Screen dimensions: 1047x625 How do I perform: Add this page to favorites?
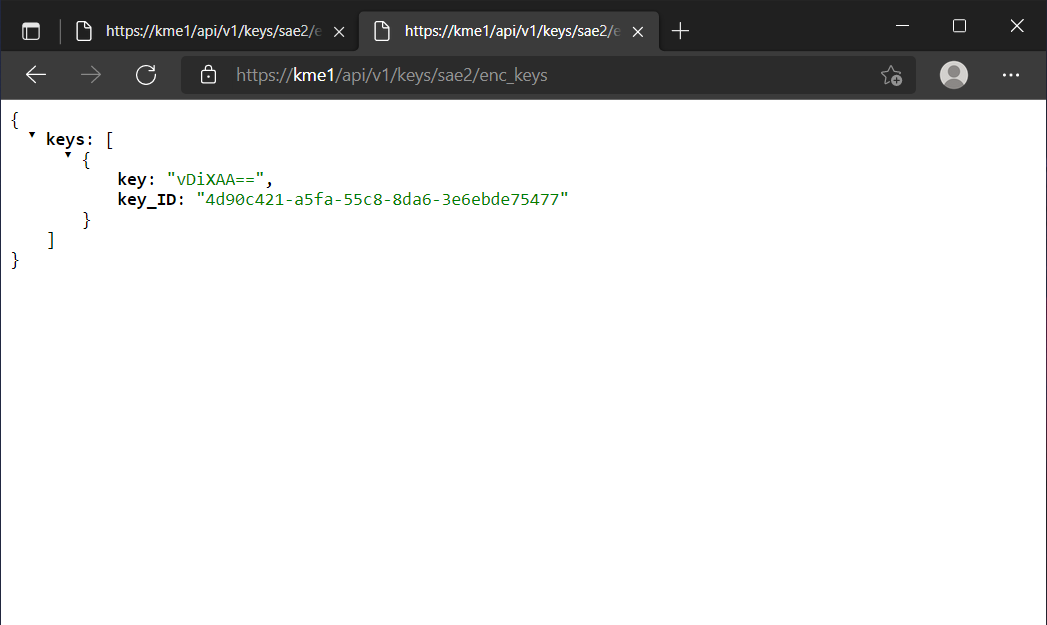tap(891, 75)
